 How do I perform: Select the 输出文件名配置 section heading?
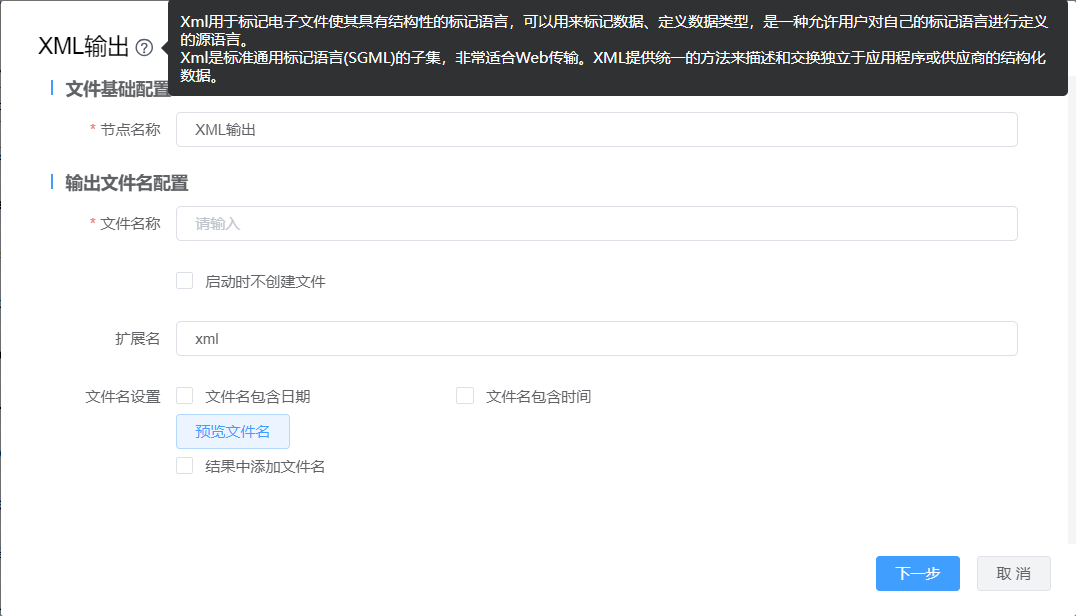(127, 183)
